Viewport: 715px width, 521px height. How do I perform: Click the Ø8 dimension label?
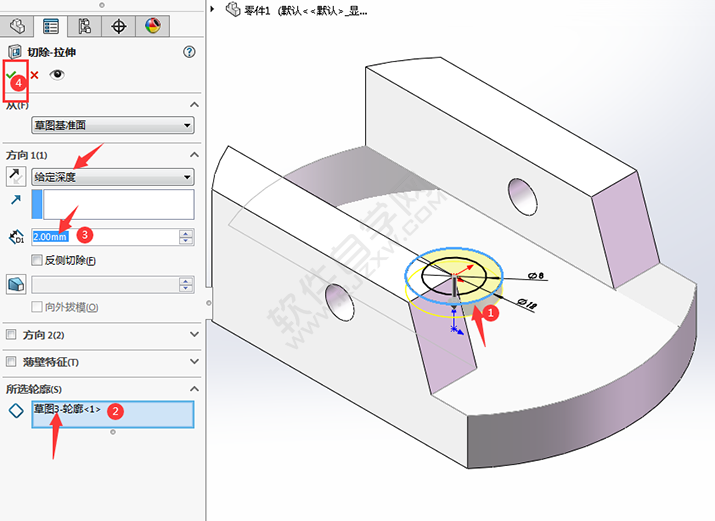pos(536,276)
